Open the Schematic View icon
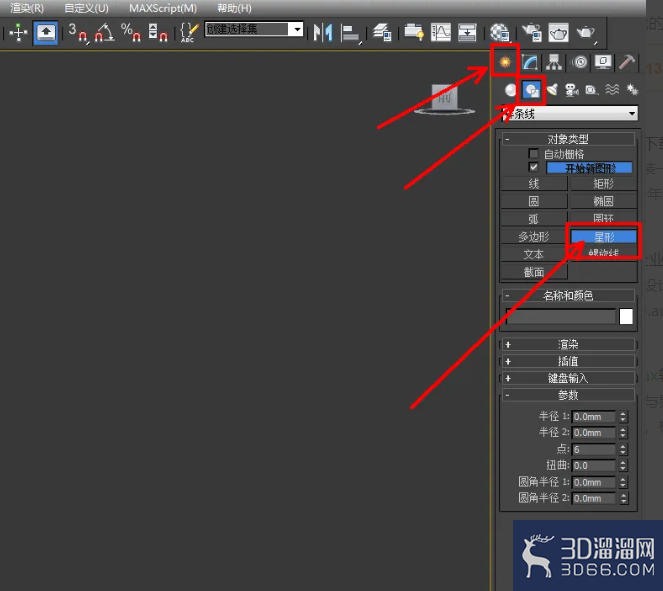Viewport: 663px width, 591px height. click(467, 32)
